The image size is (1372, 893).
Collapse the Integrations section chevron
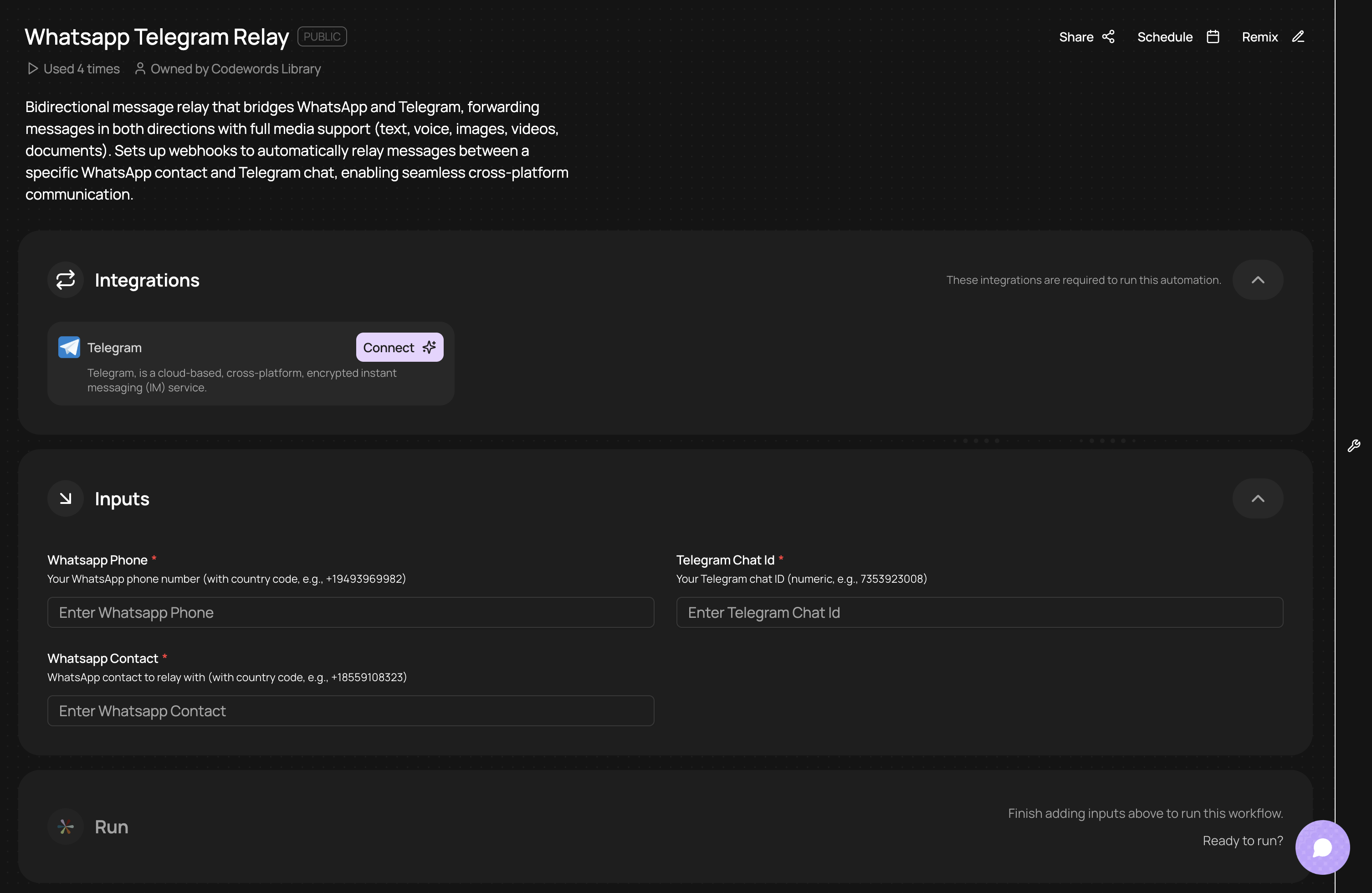pyautogui.click(x=1257, y=280)
